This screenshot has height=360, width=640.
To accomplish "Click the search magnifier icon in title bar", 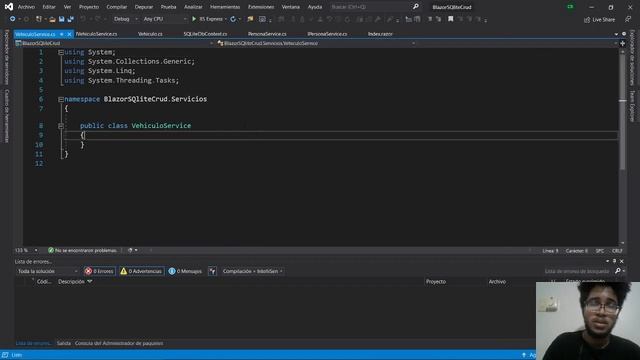I will [416, 7].
